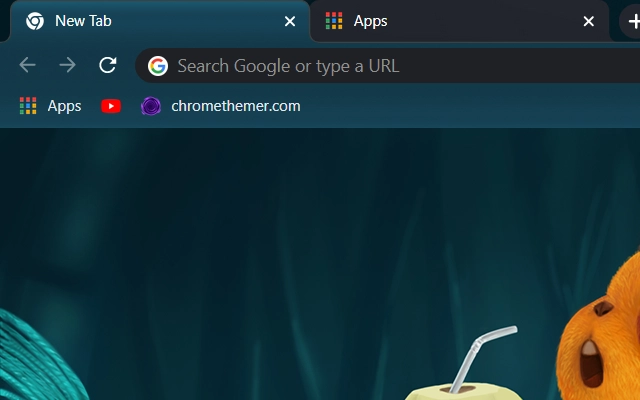Open a new tab with plus button
The width and height of the screenshot is (640, 400).
(631, 21)
